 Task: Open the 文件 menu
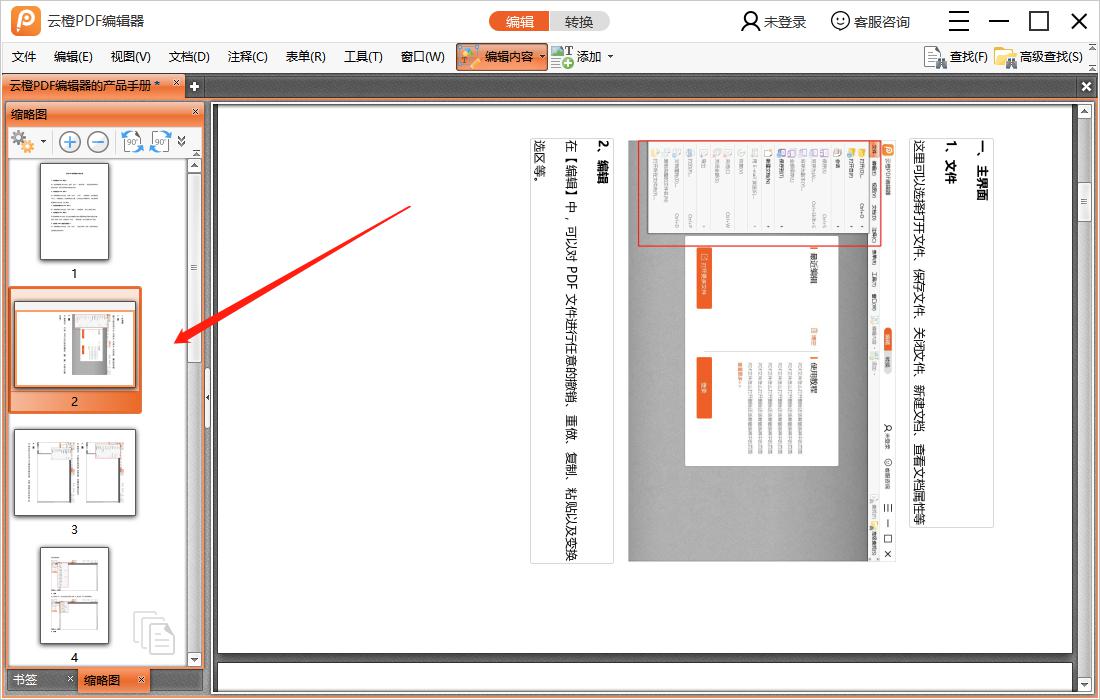[x=24, y=57]
